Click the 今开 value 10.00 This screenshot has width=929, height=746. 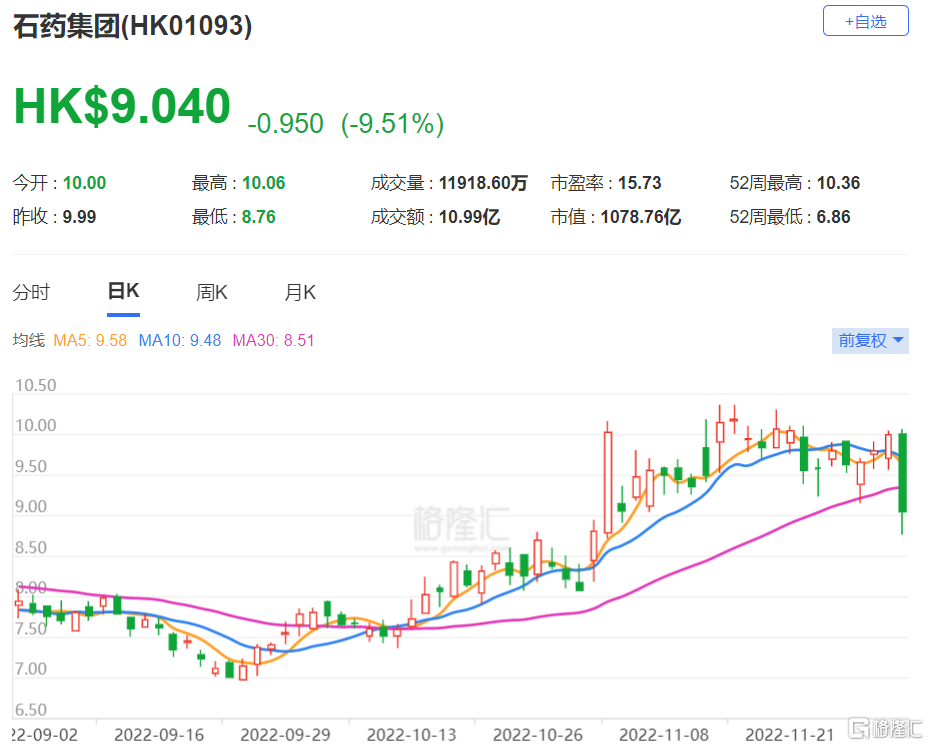pos(85,183)
